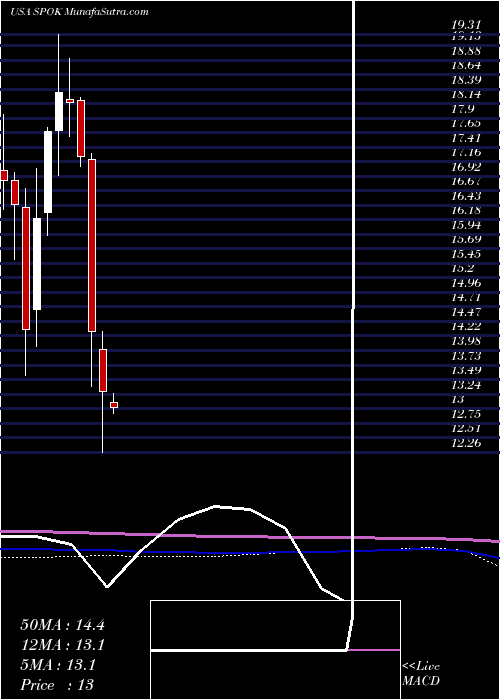Click the last small red candle near 13
The image size is (500, 700).
click(x=114, y=405)
